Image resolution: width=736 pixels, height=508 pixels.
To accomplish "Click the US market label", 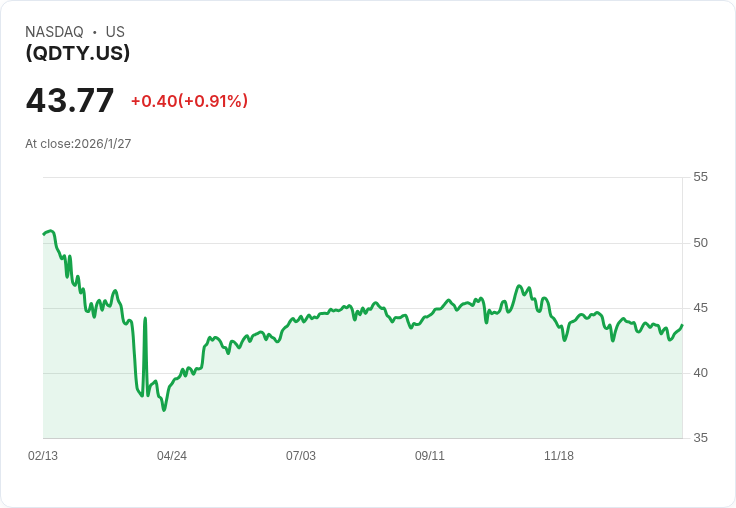I will pyautogui.click(x=115, y=32).
